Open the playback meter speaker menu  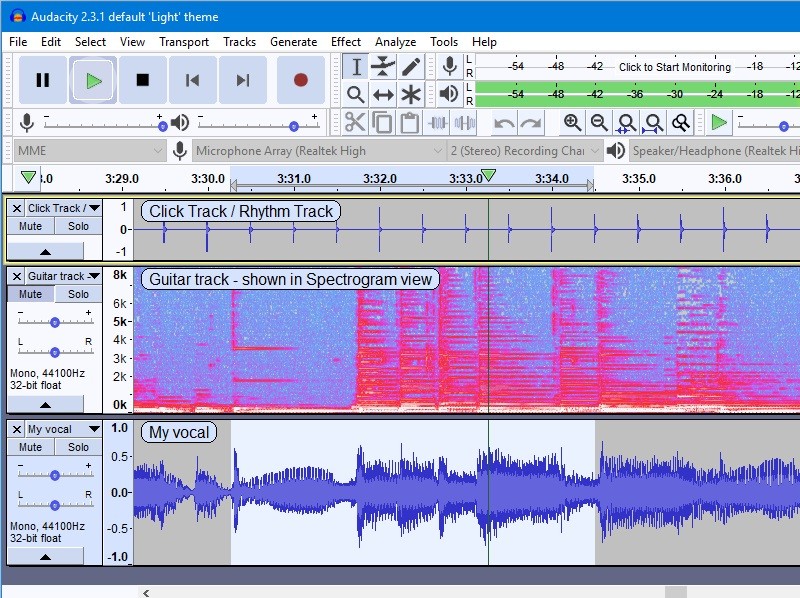pos(449,94)
